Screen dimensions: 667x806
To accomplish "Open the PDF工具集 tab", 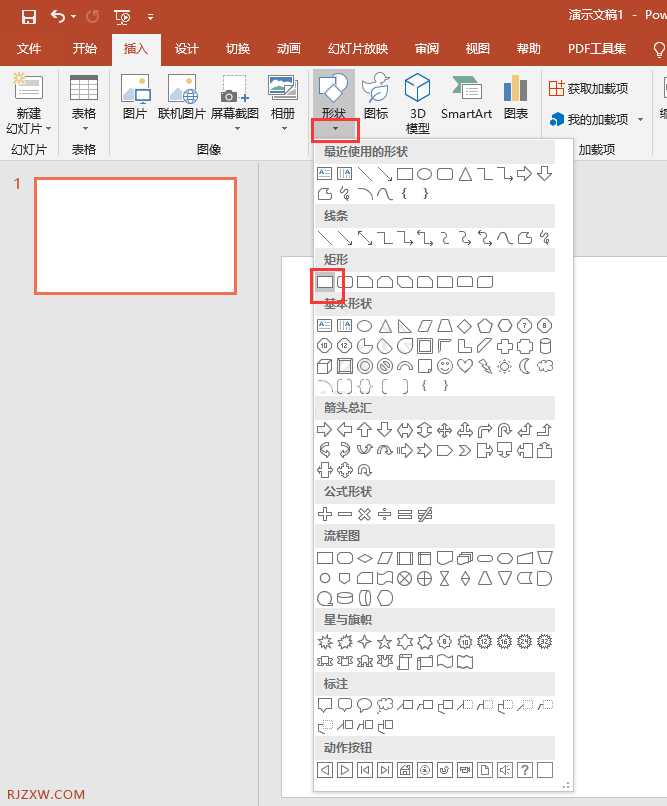I will coord(597,49).
